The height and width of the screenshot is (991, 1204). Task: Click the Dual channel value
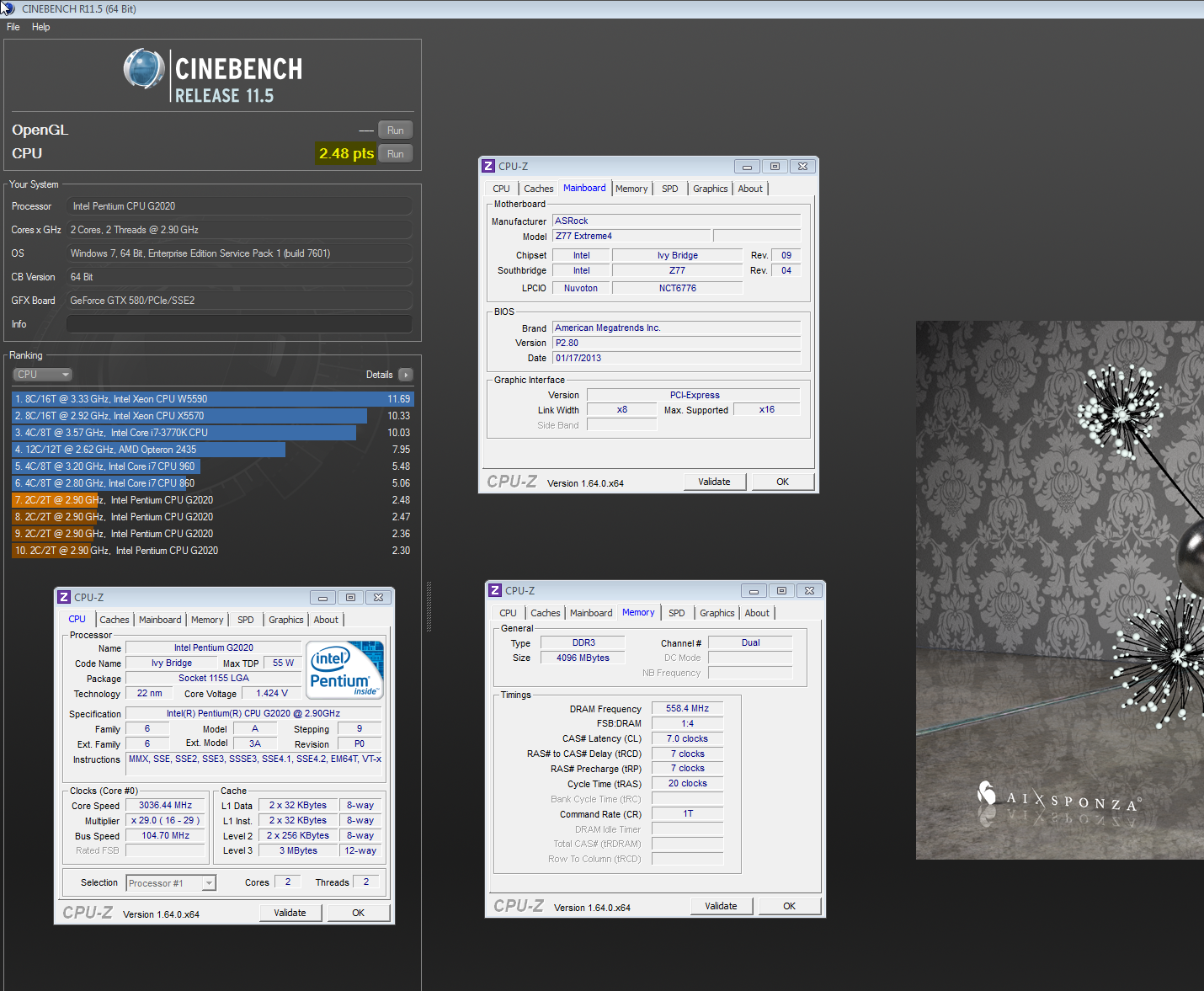pyautogui.click(x=750, y=642)
